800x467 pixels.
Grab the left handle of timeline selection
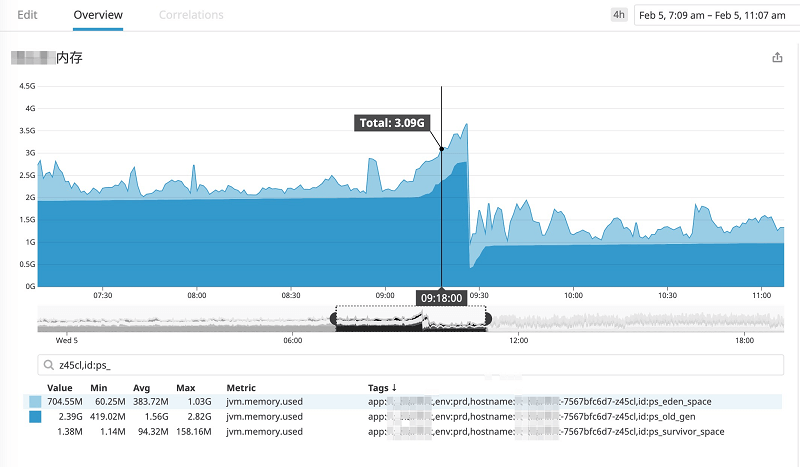point(334,318)
